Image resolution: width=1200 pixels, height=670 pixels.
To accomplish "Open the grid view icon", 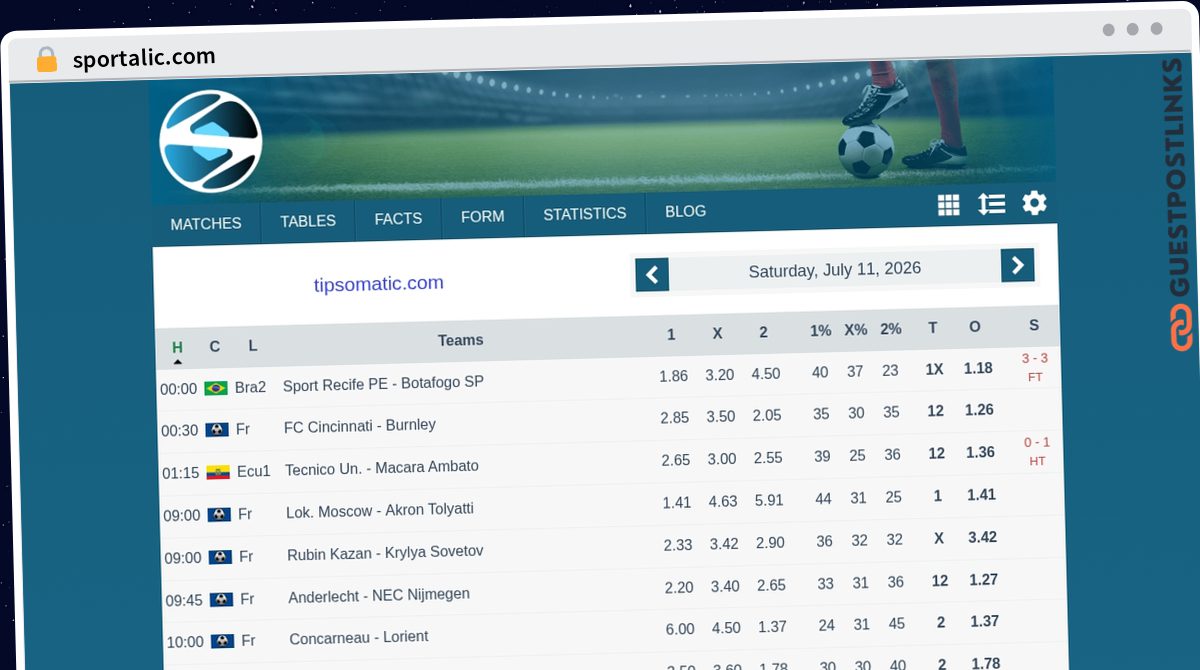I will pos(948,206).
